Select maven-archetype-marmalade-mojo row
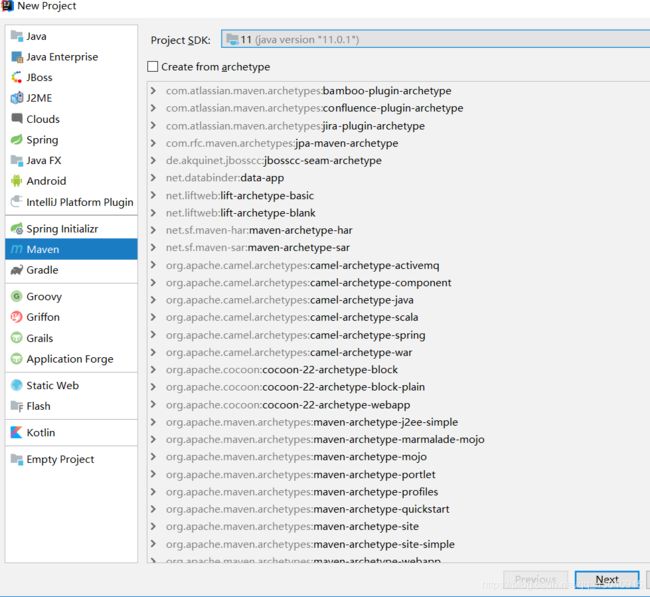The image size is (650, 597). coord(399,439)
